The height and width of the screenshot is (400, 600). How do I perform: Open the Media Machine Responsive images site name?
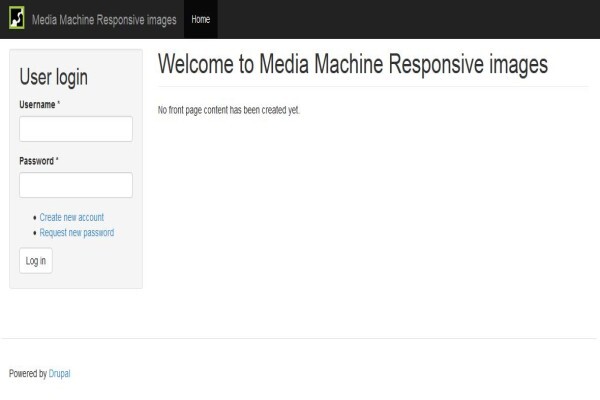coord(104,20)
